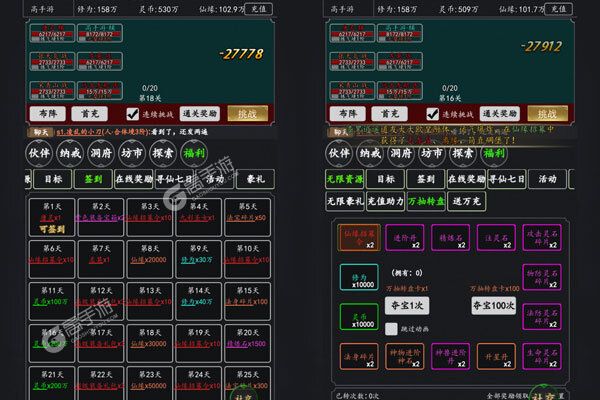Open 纳戒 circle in right game screen
Viewport: 600px width, 400px height.
pos(370,153)
